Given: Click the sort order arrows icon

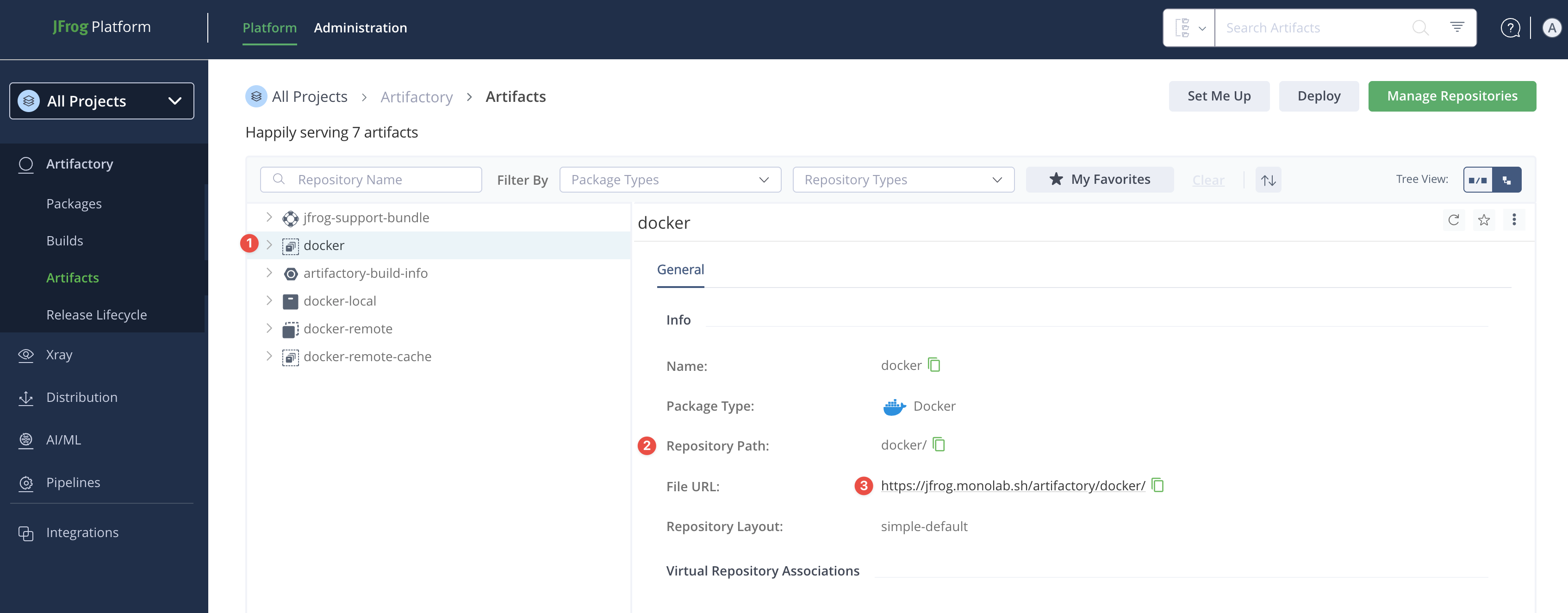Looking at the screenshot, I should pyautogui.click(x=1269, y=180).
